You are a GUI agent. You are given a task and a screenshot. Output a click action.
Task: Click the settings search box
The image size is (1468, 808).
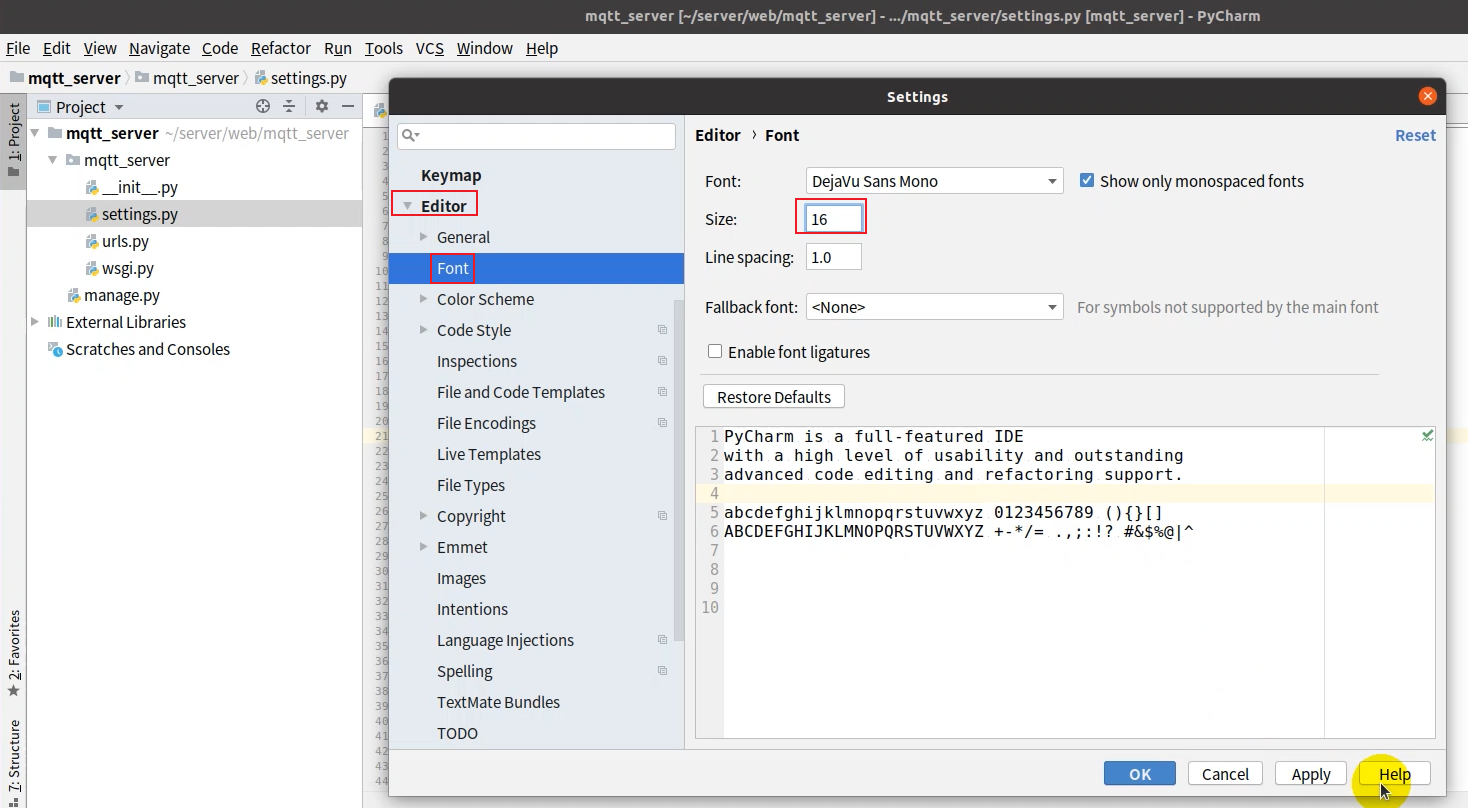(537, 135)
